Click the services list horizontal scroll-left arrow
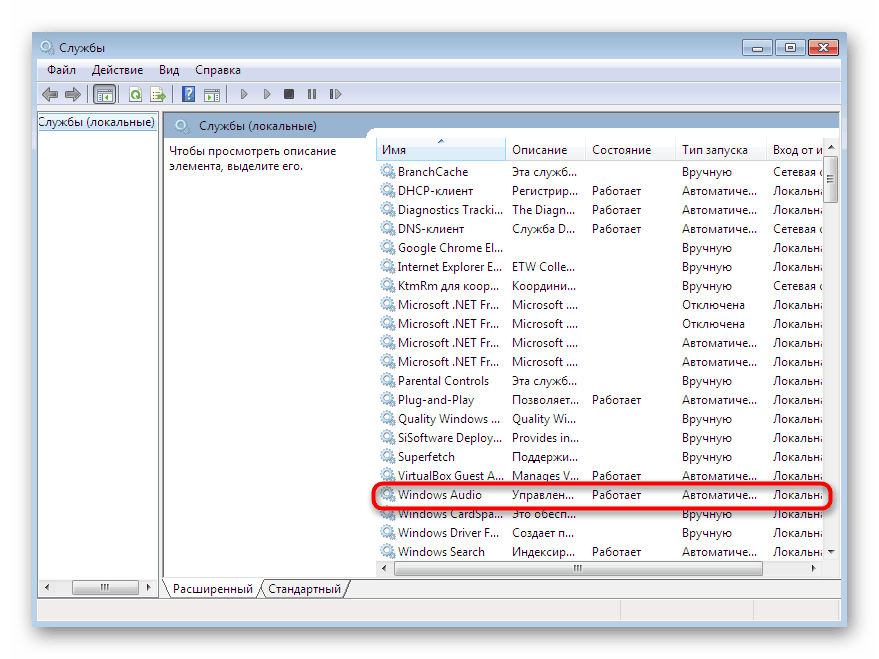Viewport: 879px width, 659px height. 384,568
